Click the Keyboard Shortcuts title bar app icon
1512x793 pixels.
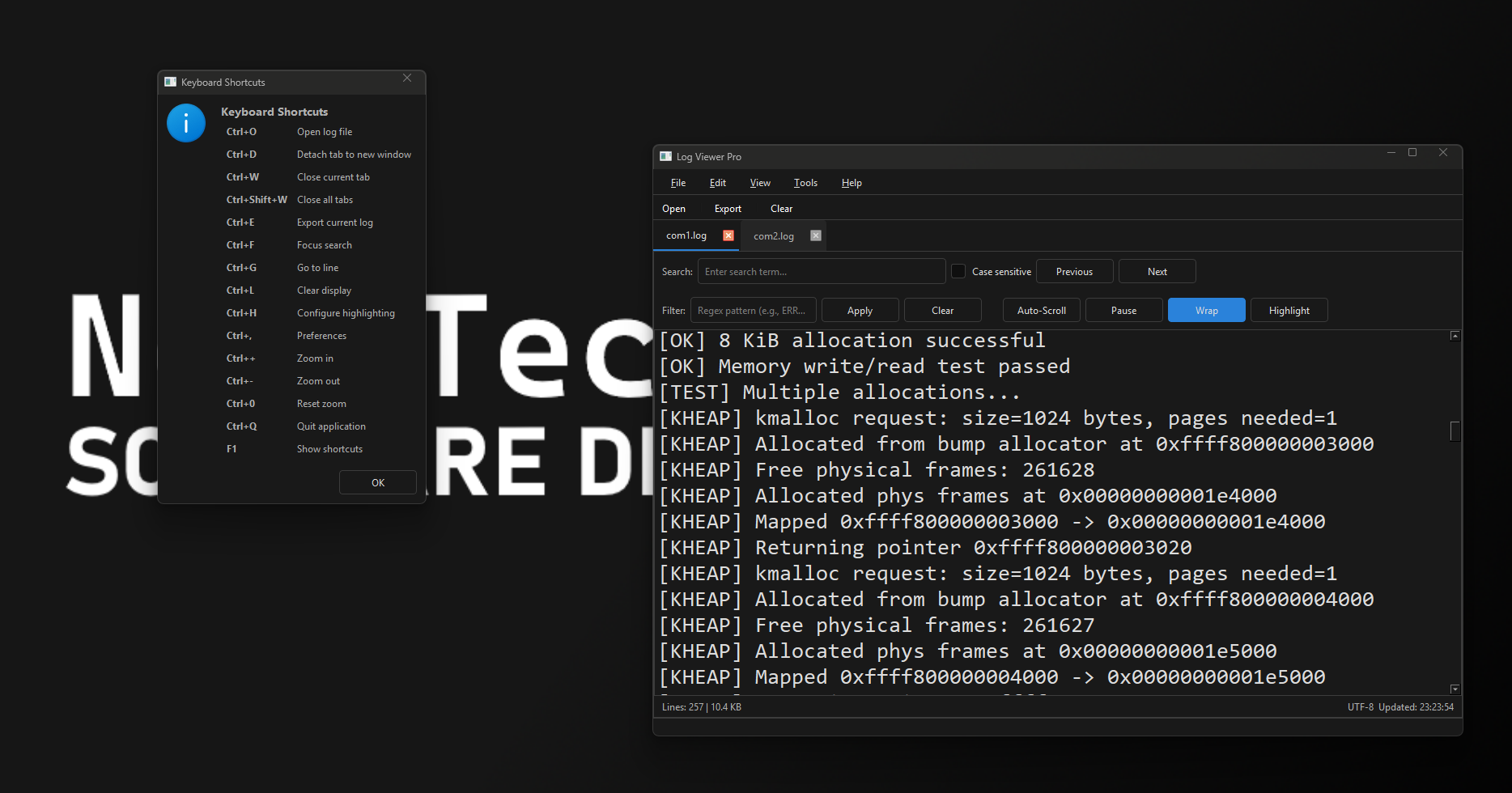171,82
